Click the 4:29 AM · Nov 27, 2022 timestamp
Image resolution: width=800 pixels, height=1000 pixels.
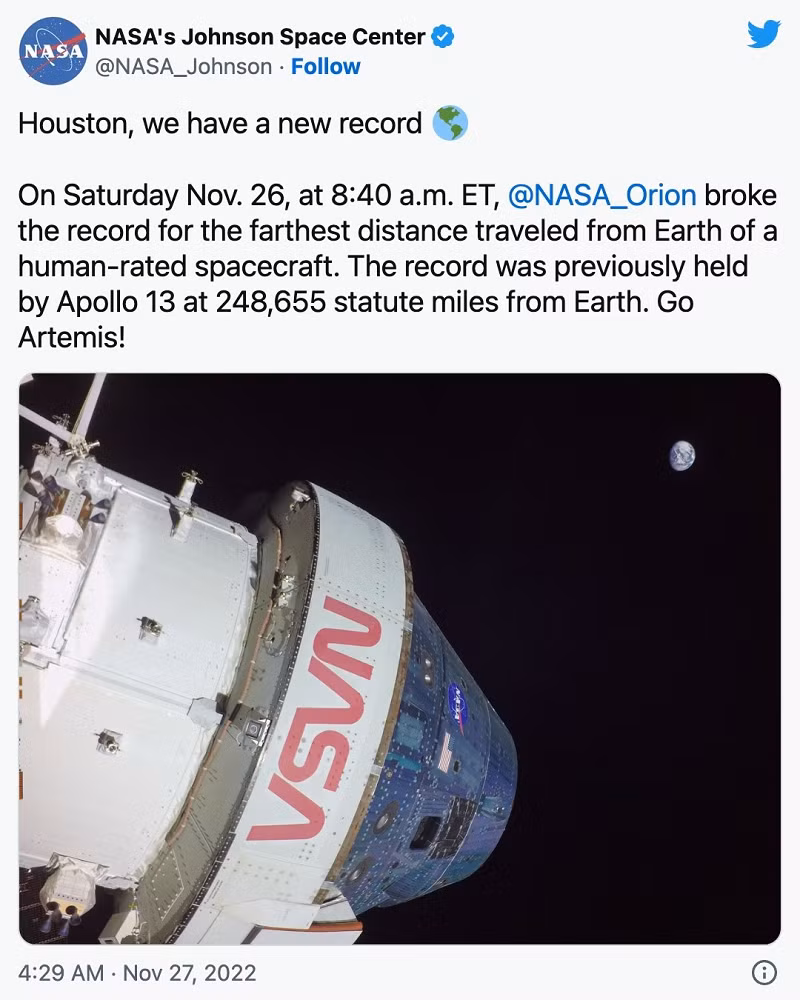[137, 972]
